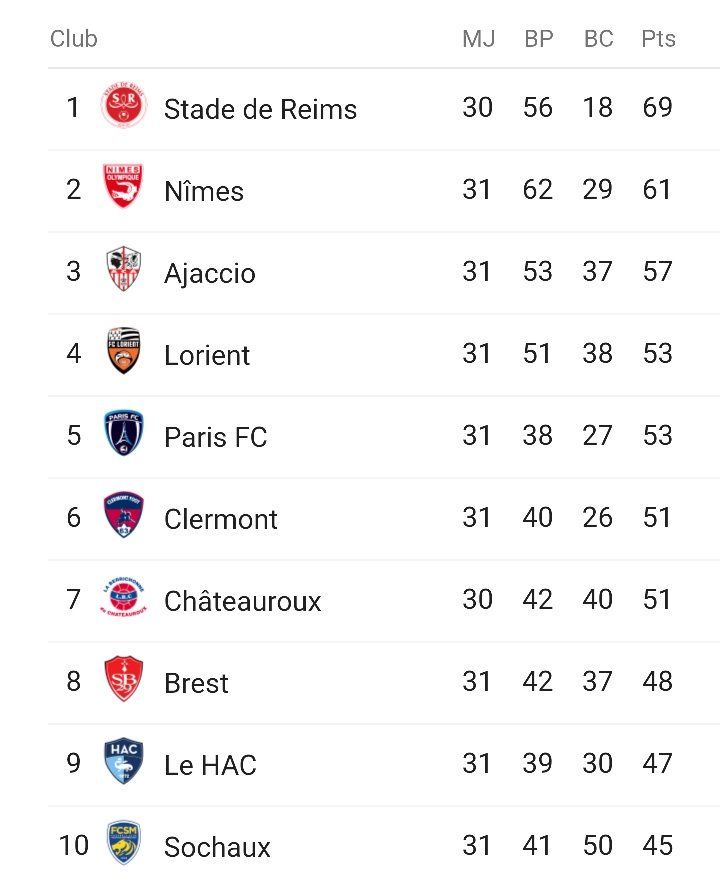Click the Clermont Foot crest
This screenshot has width=720, height=885.
tap(124, 517)
